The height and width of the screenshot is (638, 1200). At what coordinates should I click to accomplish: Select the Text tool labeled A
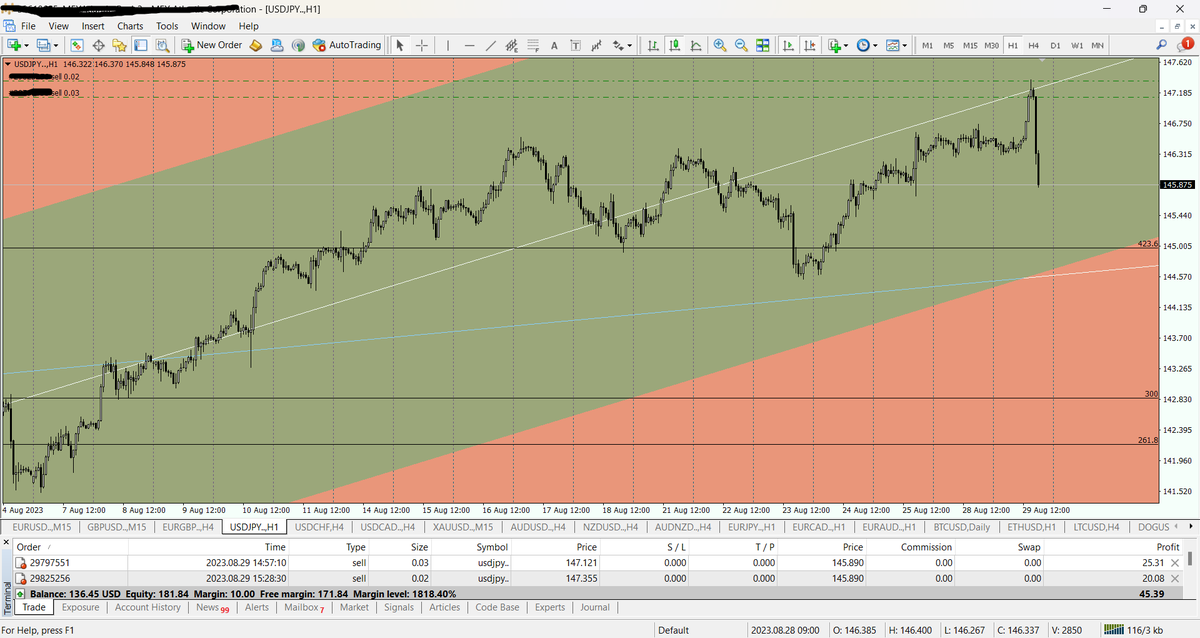pyautogui.click(x=554, y=45)
